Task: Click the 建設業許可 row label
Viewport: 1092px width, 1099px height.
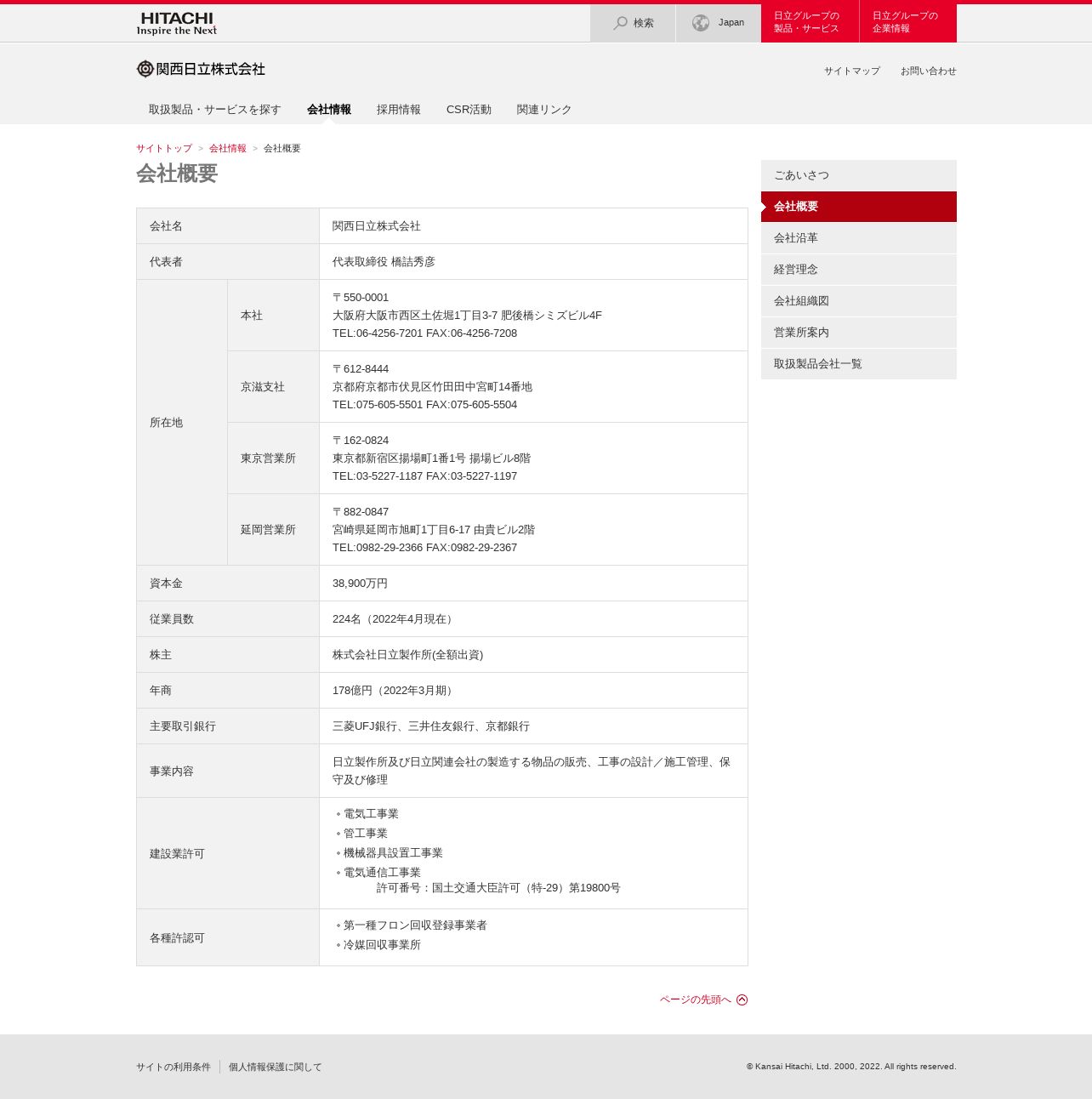Action: point(228,854)
